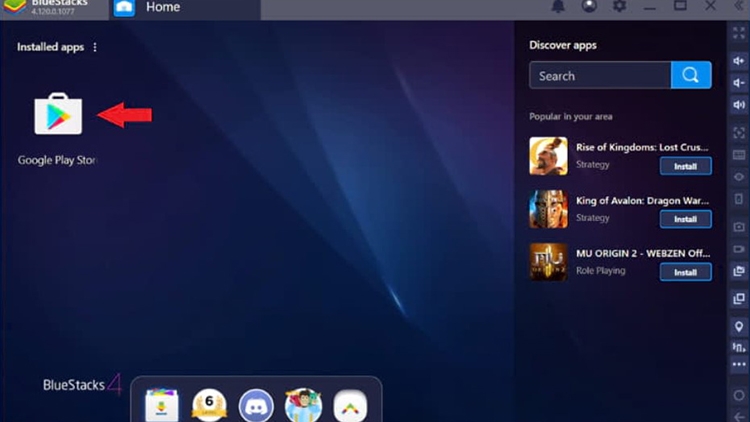This screenshot has height=422, width=750.
Task: Open the colorful arrow icon in the dock
Action: (x=350, y=406)
